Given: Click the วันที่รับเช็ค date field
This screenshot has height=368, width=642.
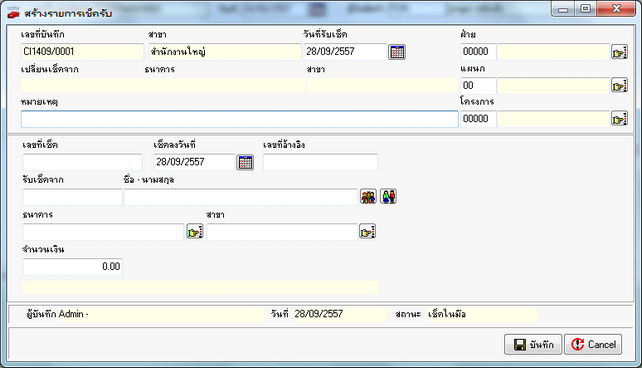Looking at the screenshot, I should (345, 52).
